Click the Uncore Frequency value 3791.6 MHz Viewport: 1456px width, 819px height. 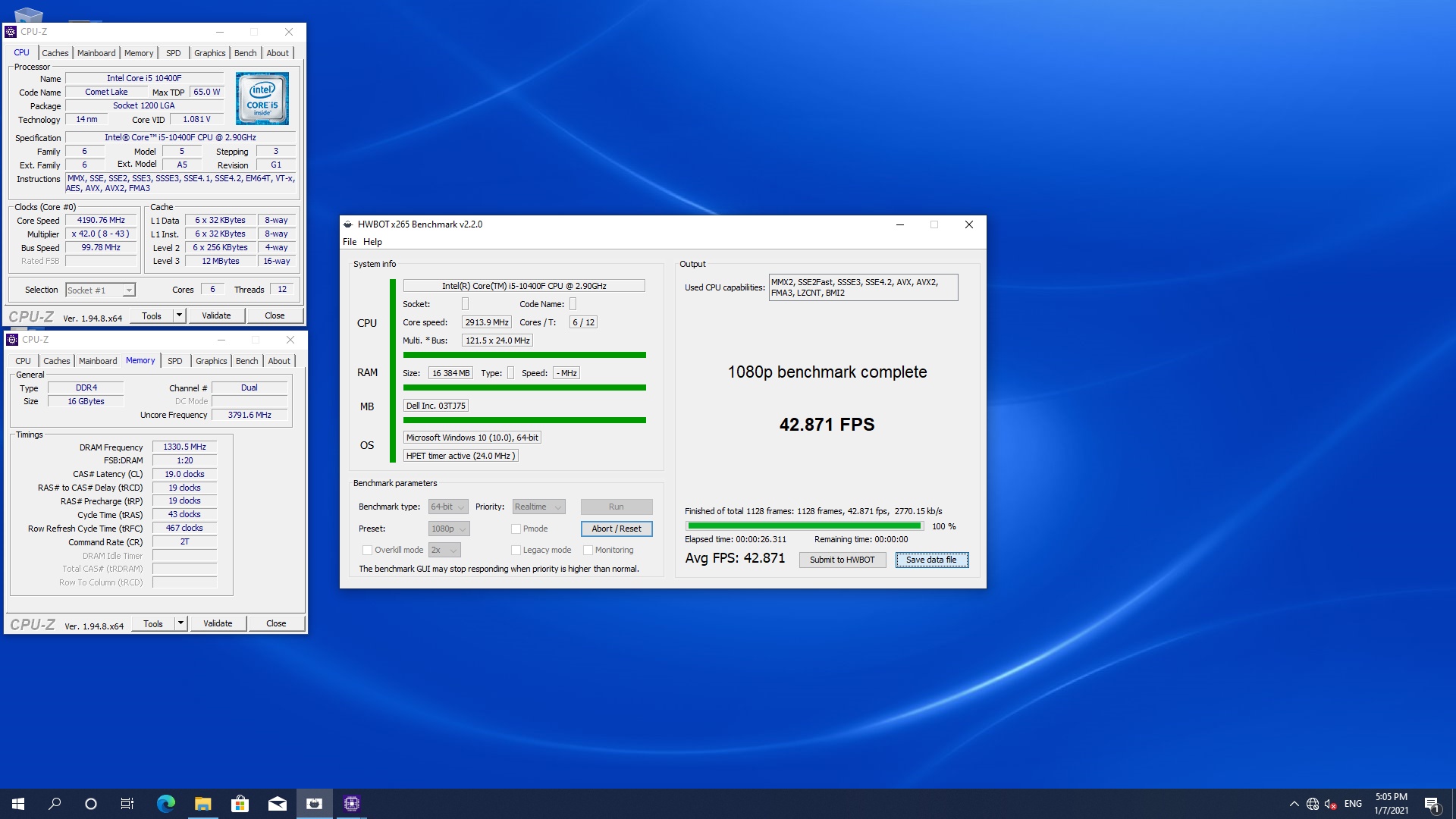point(249,415)
